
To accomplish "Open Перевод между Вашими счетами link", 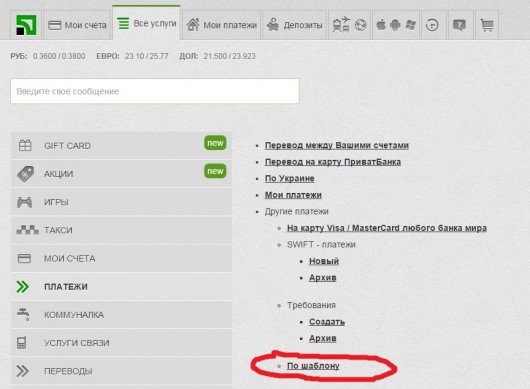I will pos(337,145).
